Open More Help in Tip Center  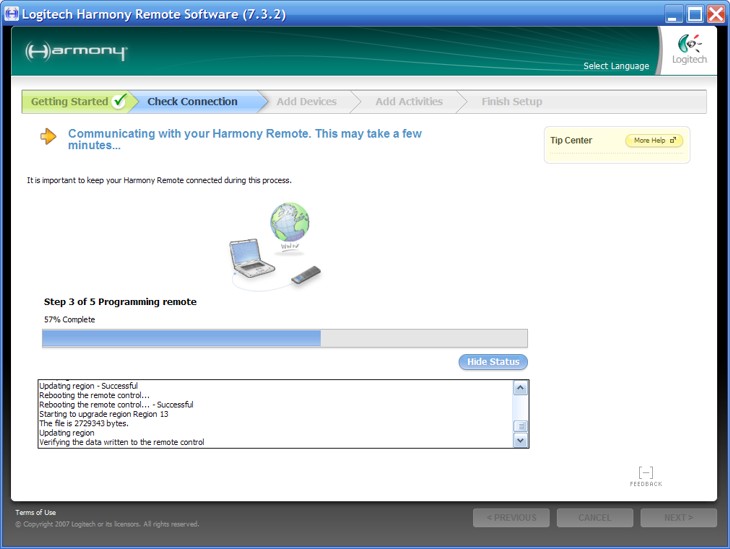pyautogui.click(x=654, y=140)
